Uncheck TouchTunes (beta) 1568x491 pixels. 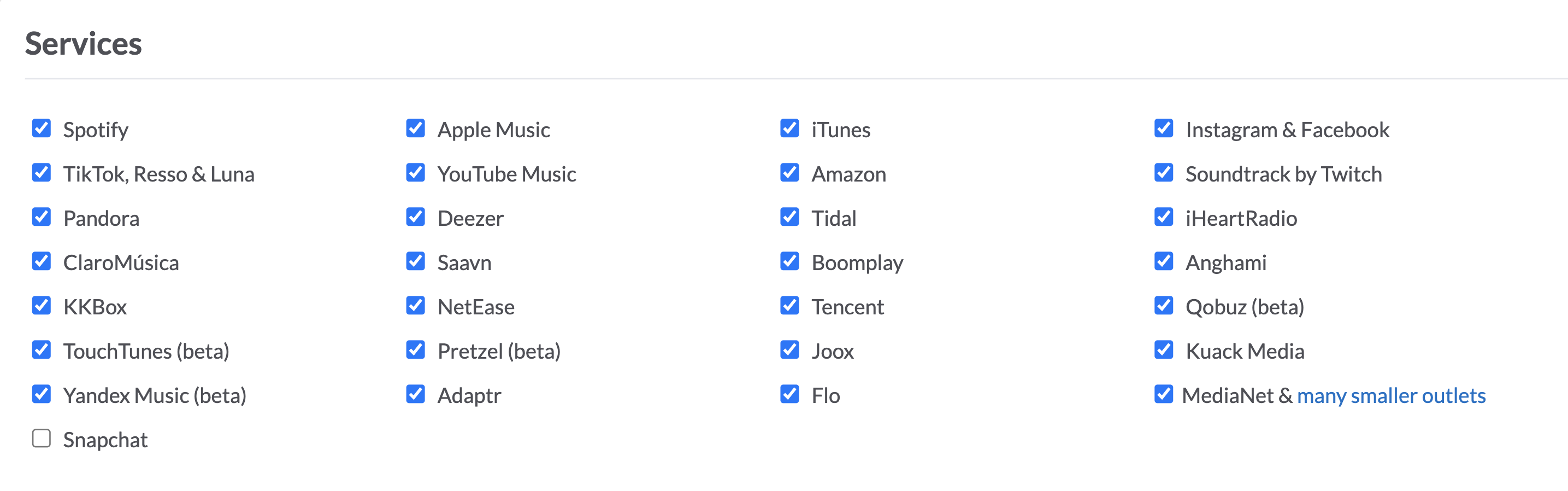click(x=42, y=350)
